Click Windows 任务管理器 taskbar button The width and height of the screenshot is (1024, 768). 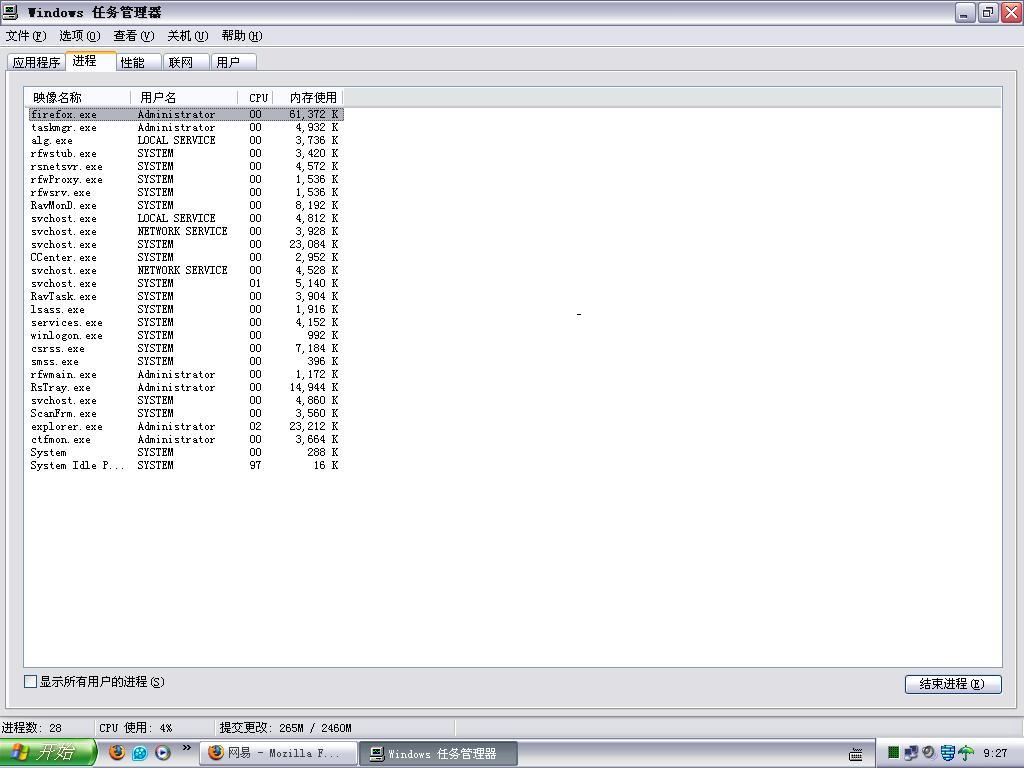tap(439, 753)
